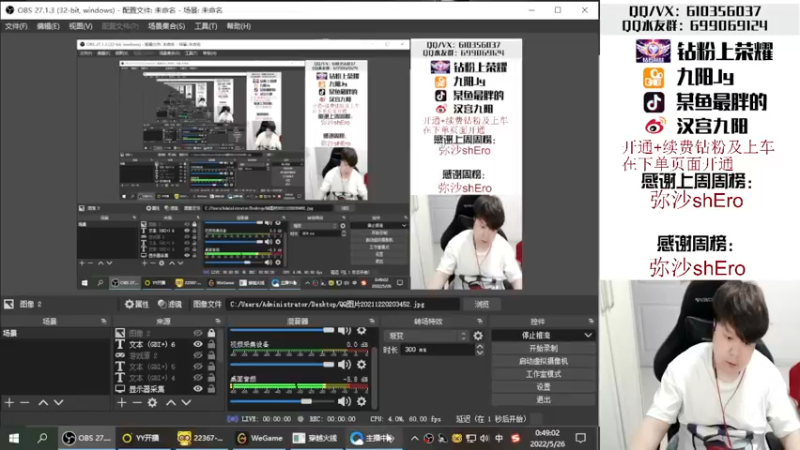Add a new scene with the plus icon
Screen dimensions: 800x450
9,403
